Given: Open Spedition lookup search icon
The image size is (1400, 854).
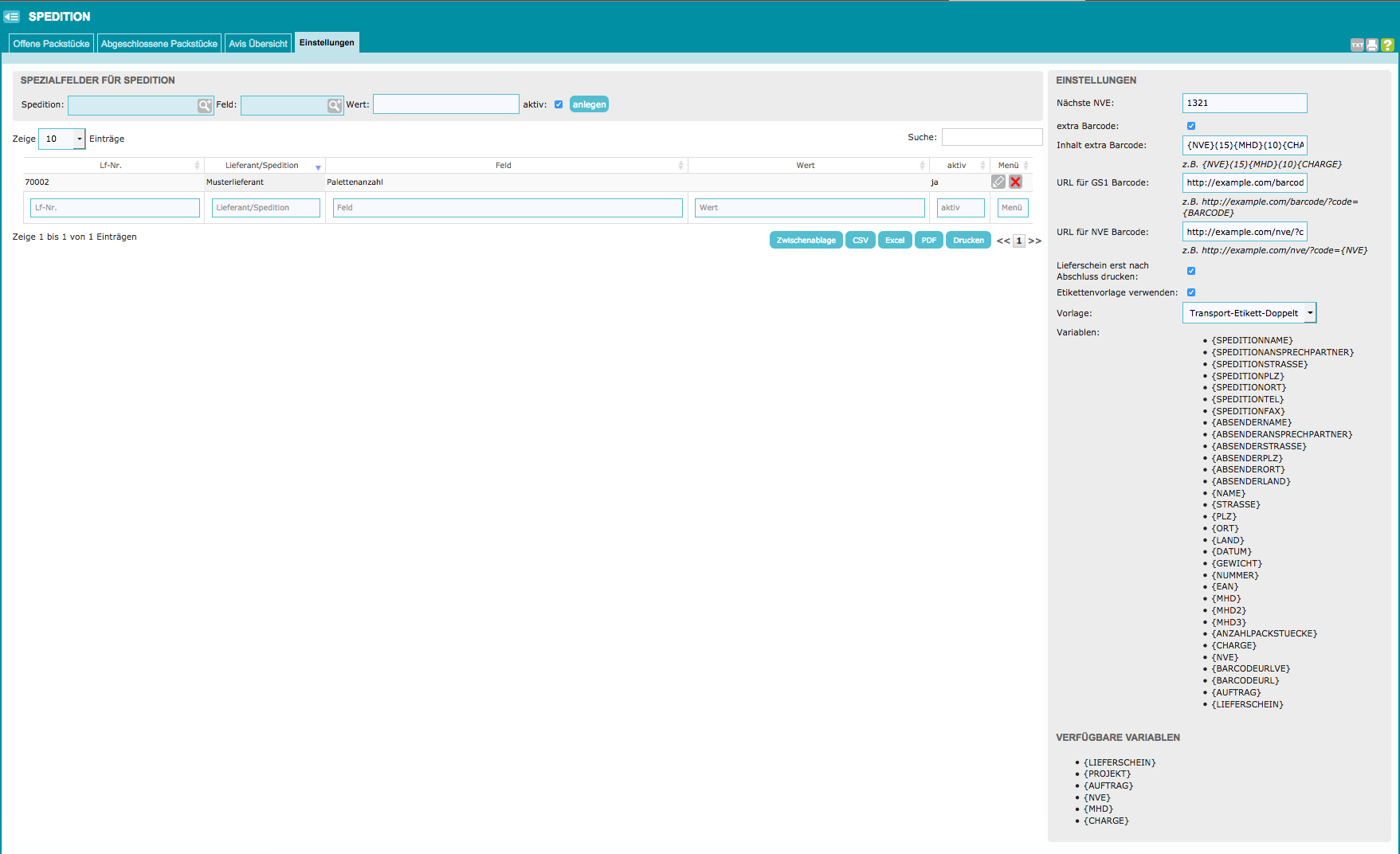Looking at the screenshot, I should (x=205, y=105).
